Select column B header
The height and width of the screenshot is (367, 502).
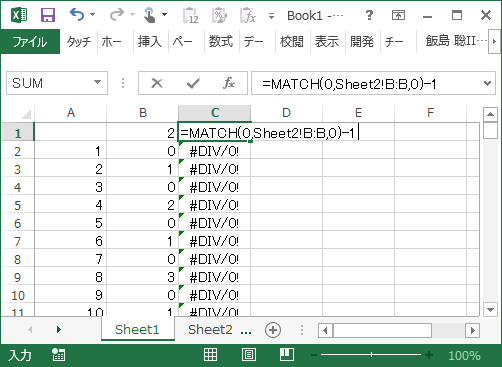(x=143, y=113)
